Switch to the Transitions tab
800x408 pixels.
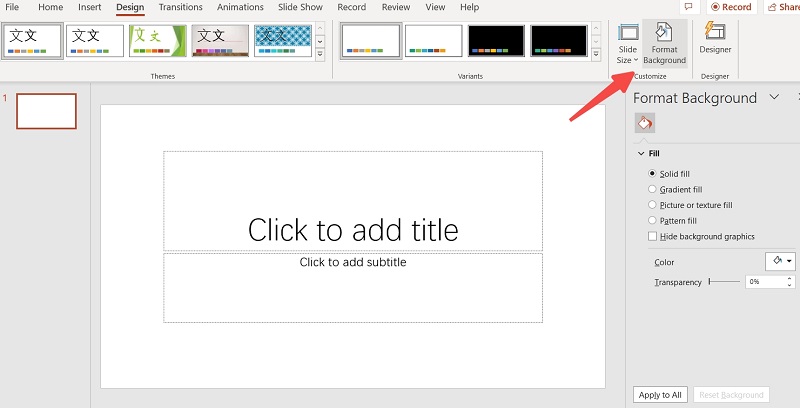pyautogui.click(x=180, y=7)
